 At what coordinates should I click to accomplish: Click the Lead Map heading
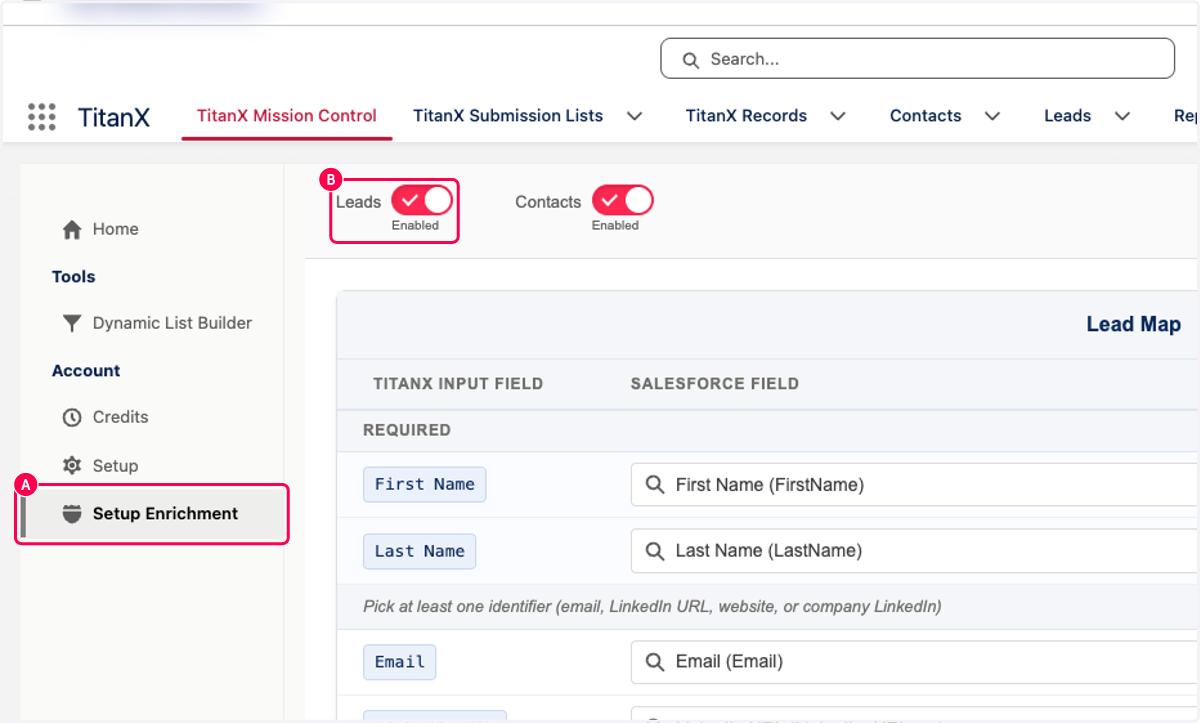pyautogui.click(x=1133, y=324)
